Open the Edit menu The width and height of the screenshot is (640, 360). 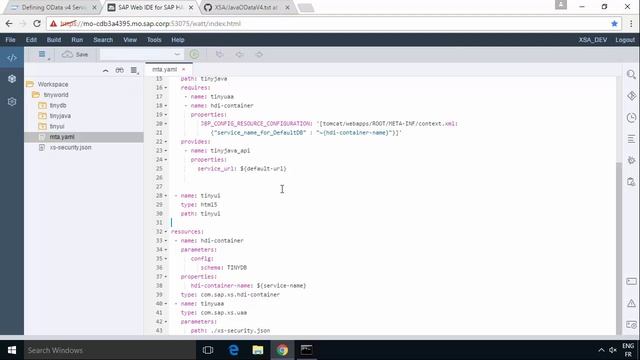click(x=31, y=40)
